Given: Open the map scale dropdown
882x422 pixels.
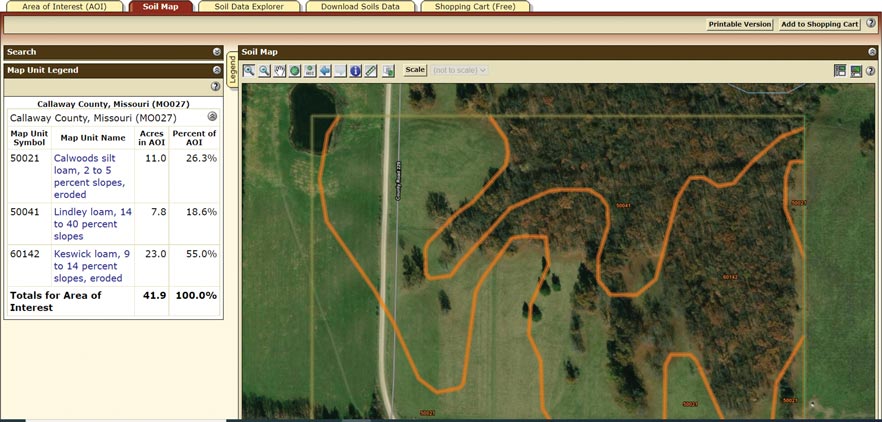Looking at the screenshot, I should pos(459,70).
